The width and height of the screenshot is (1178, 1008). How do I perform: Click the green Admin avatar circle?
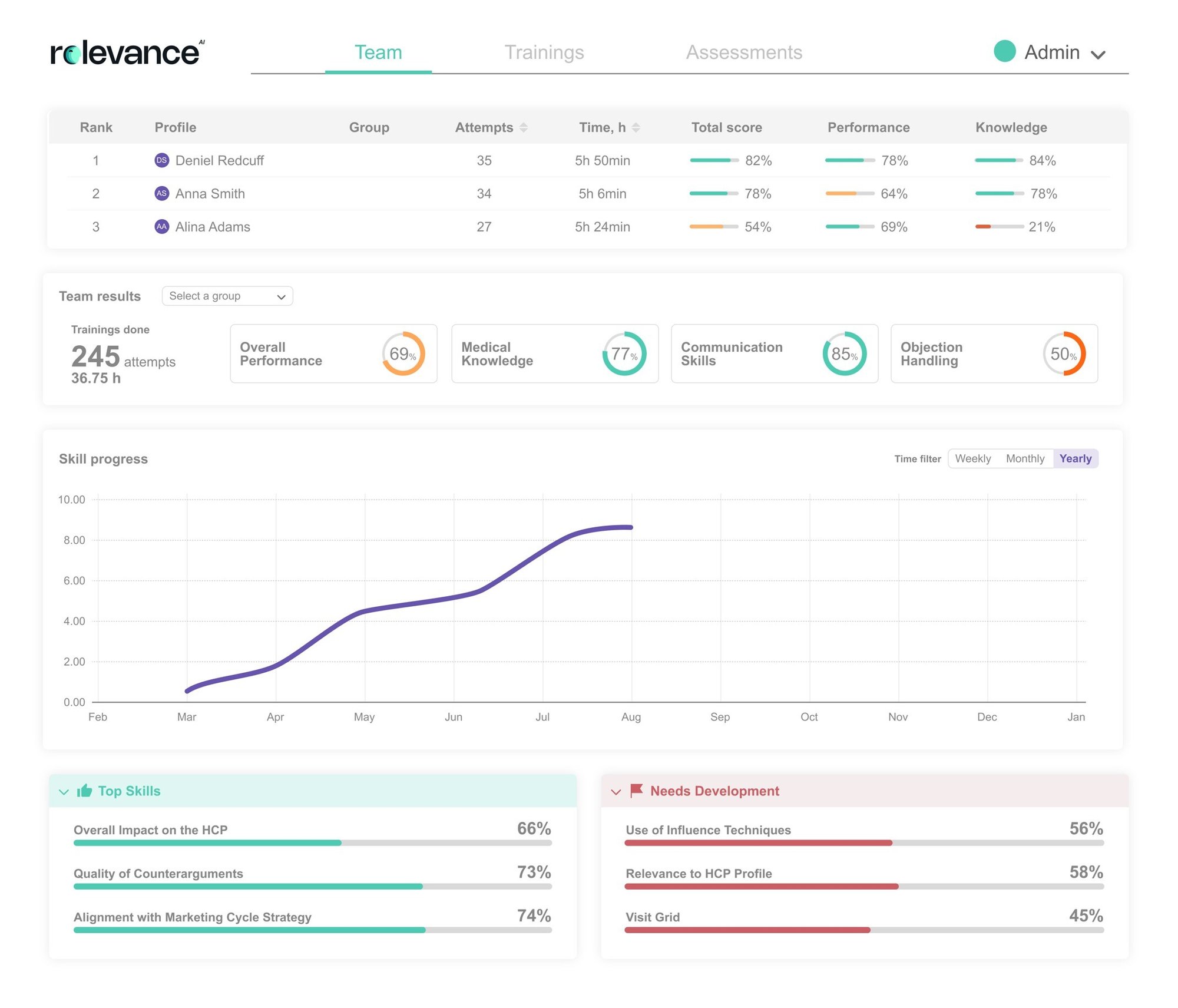(1004, 51)
